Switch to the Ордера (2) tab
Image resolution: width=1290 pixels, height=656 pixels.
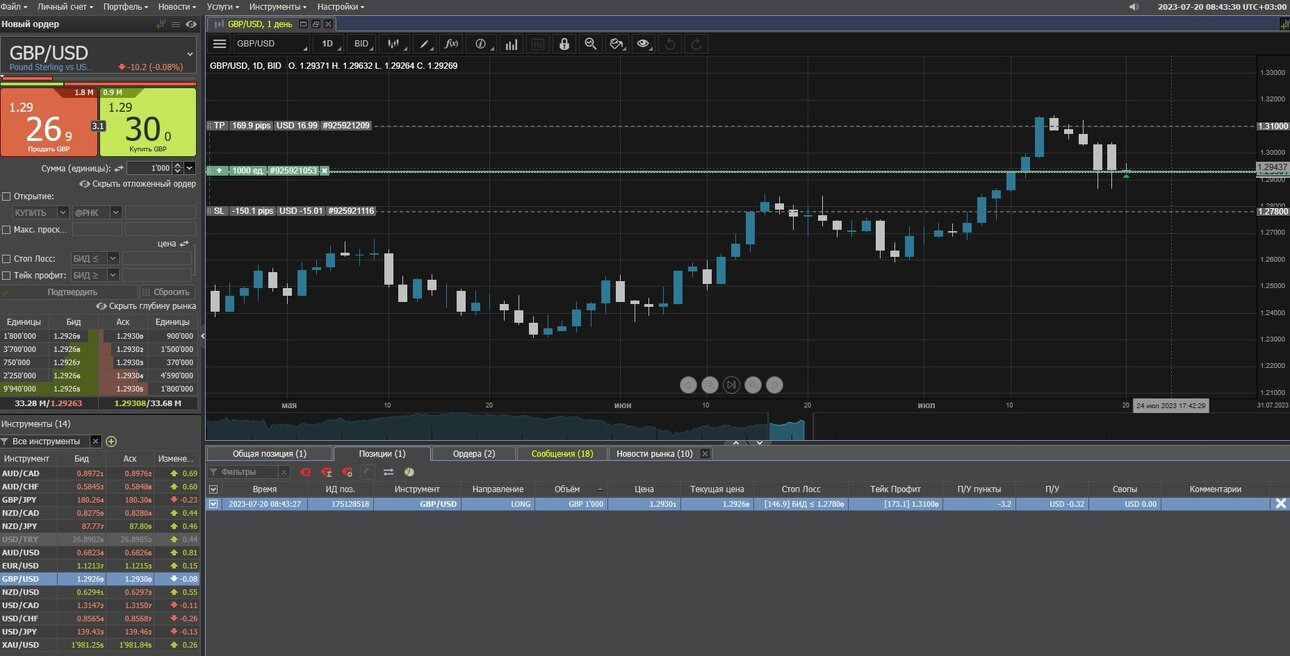(474, 454)
